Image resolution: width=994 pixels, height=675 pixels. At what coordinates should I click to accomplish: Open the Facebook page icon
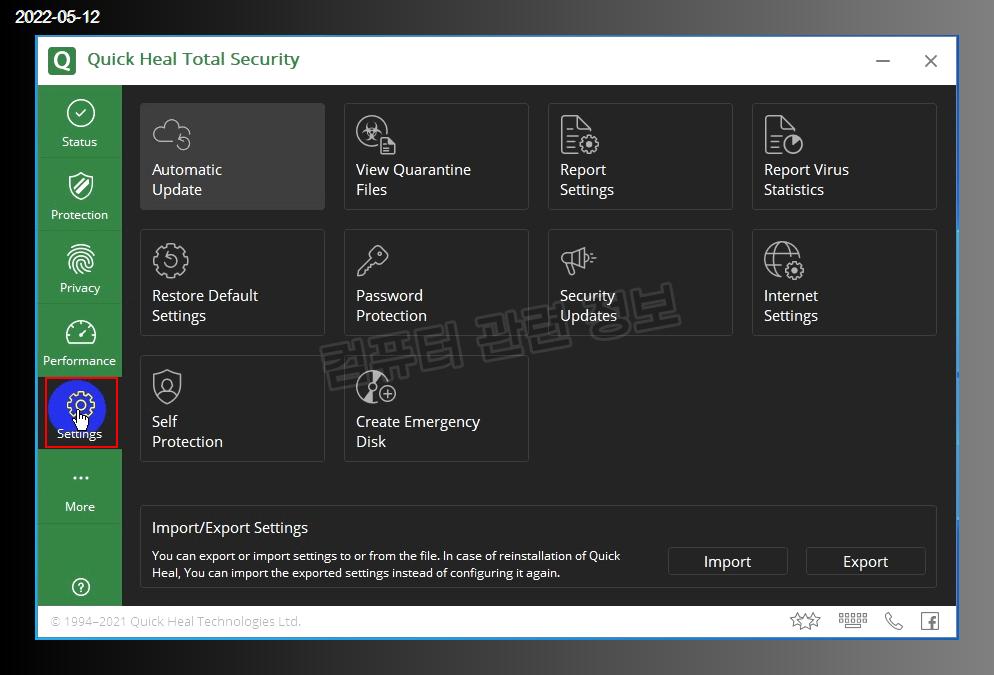click(930, 621)
